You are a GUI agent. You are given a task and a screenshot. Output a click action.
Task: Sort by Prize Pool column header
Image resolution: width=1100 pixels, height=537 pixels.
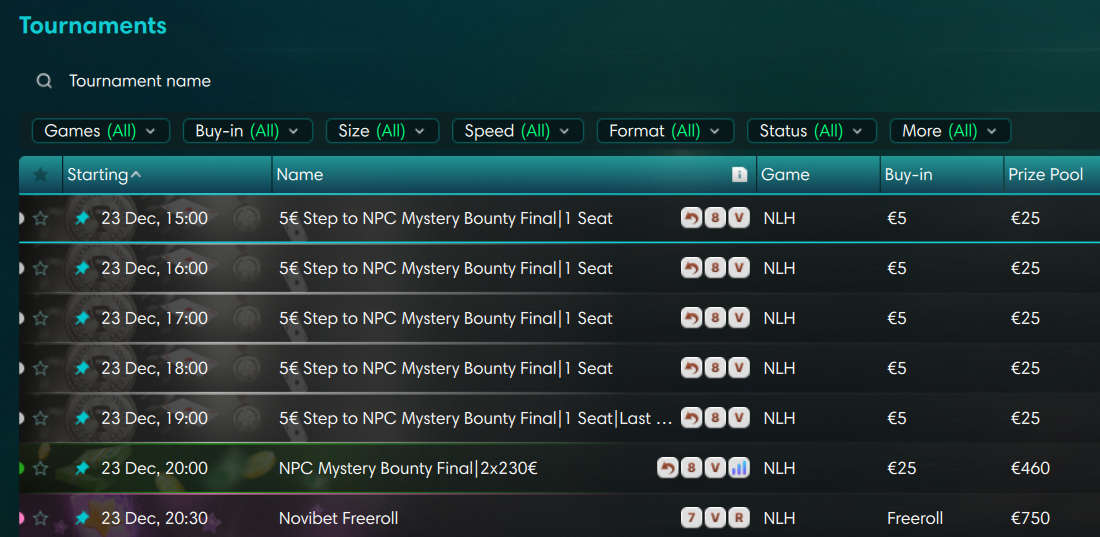[x=1045, y=175]
